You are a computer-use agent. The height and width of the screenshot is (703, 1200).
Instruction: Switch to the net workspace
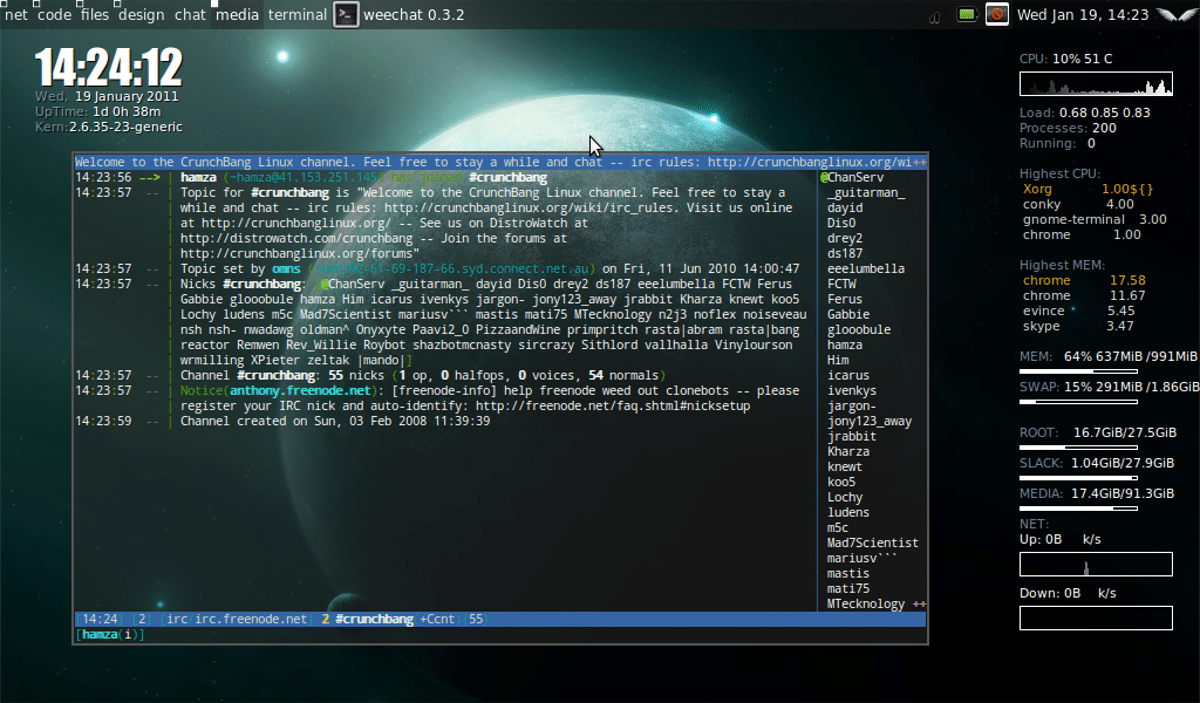tap(16, 14)
